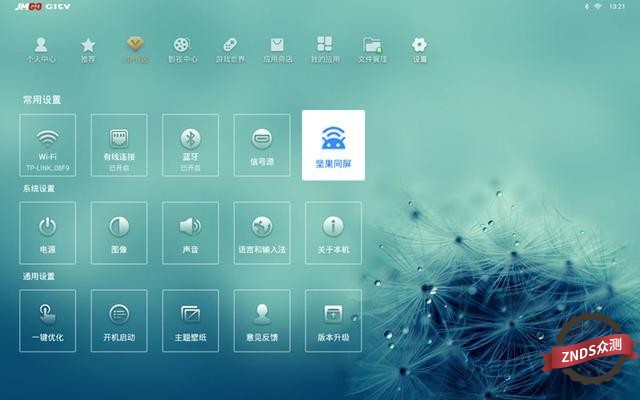Go to the video center (影视中心) tab

pyautogui.click(x=180, y=50)
